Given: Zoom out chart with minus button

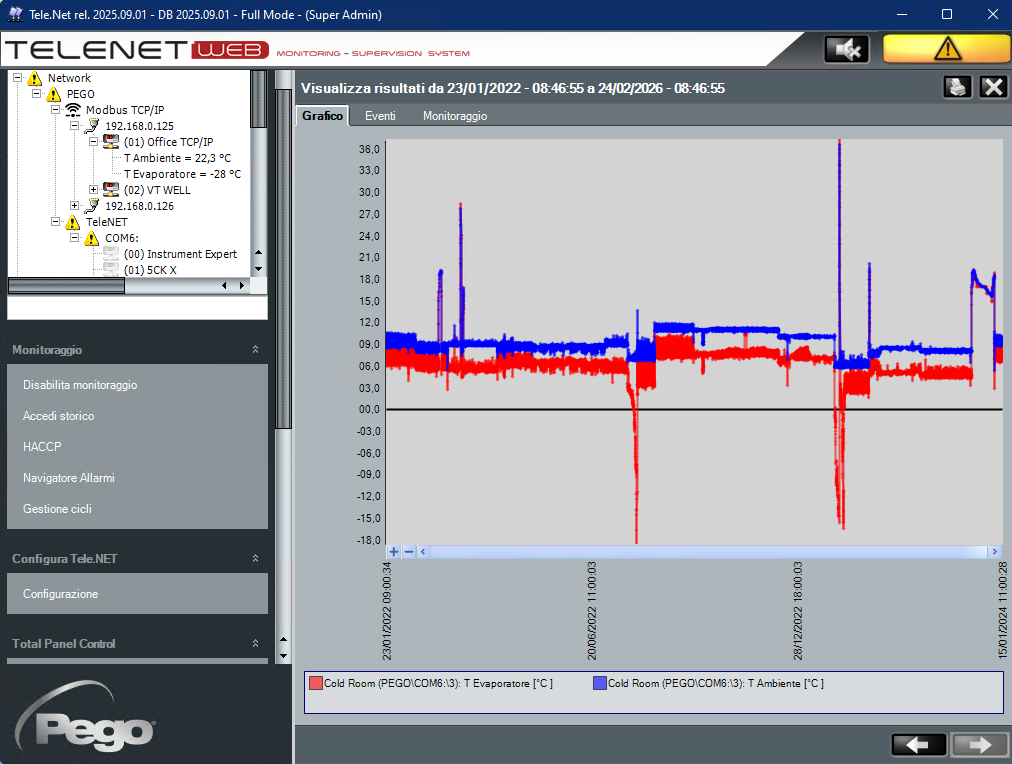Looking at the screenshot, I should [409, 552].
